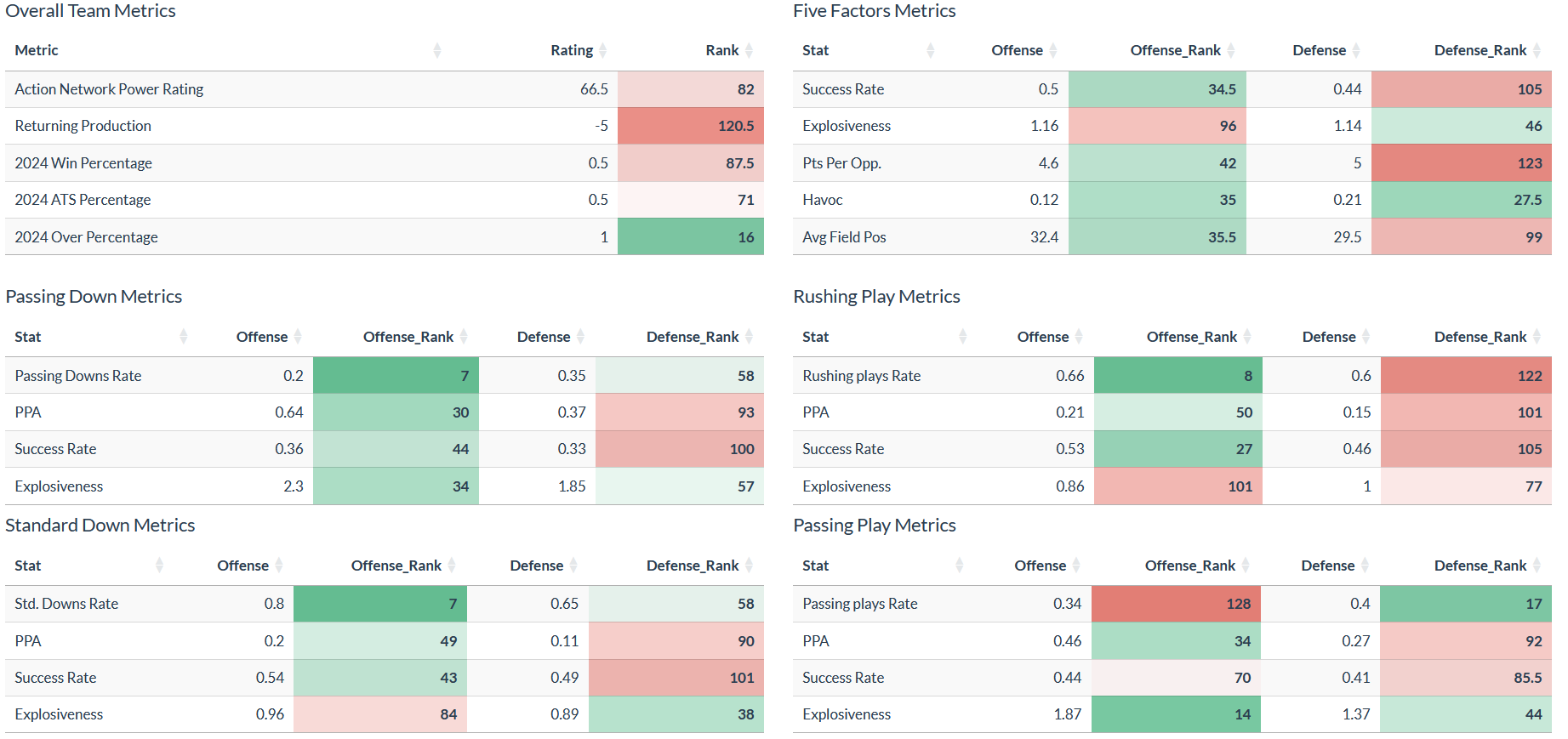The width and height of the screenshot is (1568, 739).
Task: Select Std. Downs Rate row label
Action: 66,604
